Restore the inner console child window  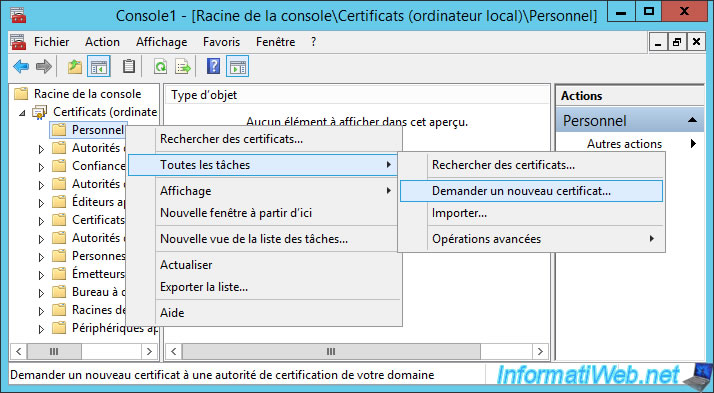[x=677, y=42]
